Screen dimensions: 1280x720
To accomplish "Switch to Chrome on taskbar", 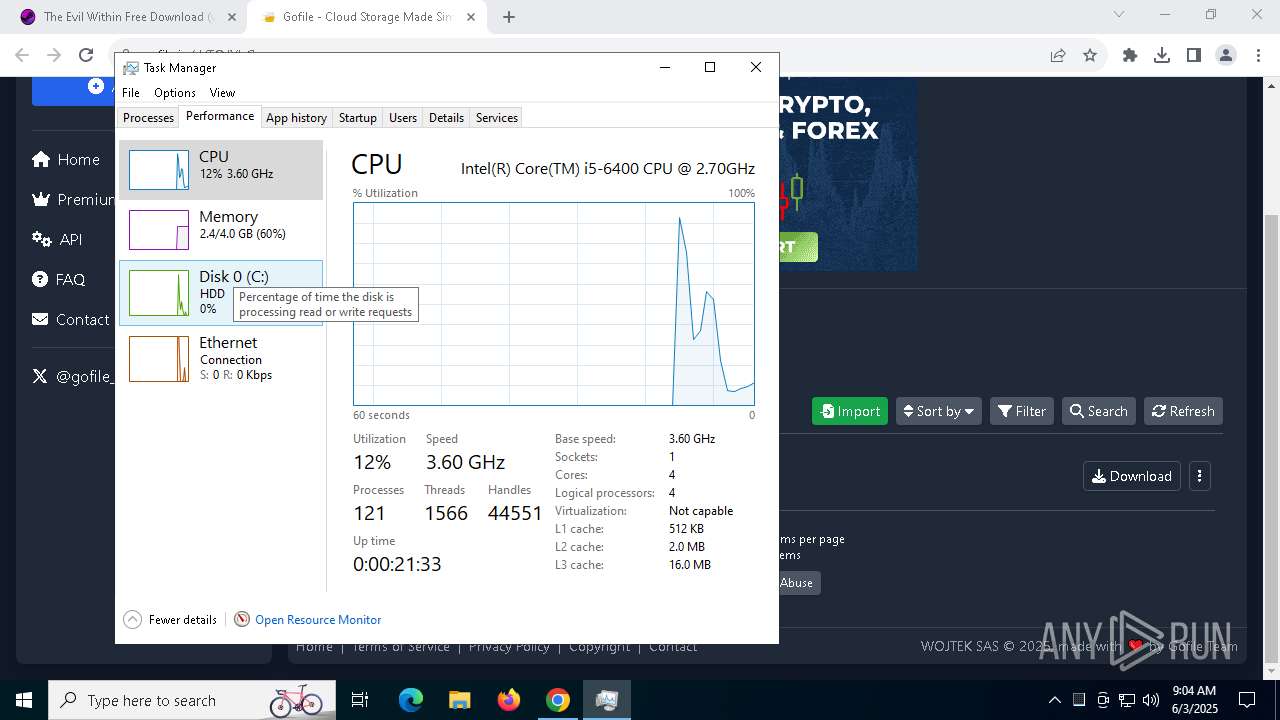I will pyautogui.click(x=558, y=700).
